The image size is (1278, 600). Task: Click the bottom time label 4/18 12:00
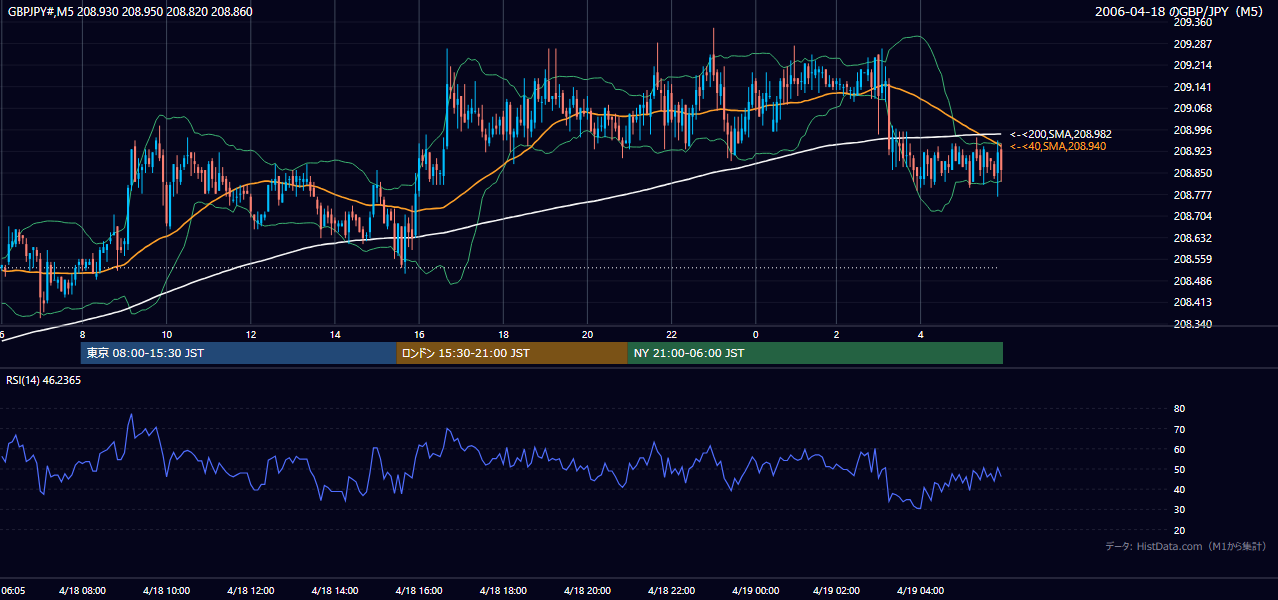pyautogui.click(x=251, y=591)
